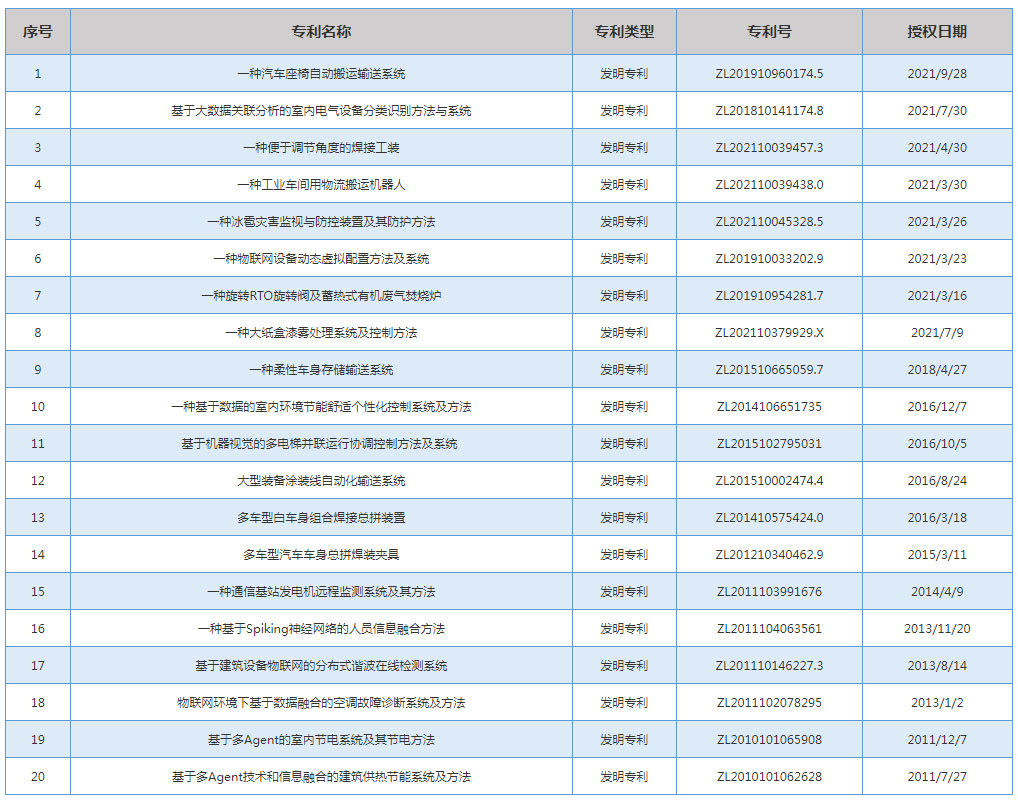Click the 专利名称 column header
1018x800 pixels.
[321, 32]
